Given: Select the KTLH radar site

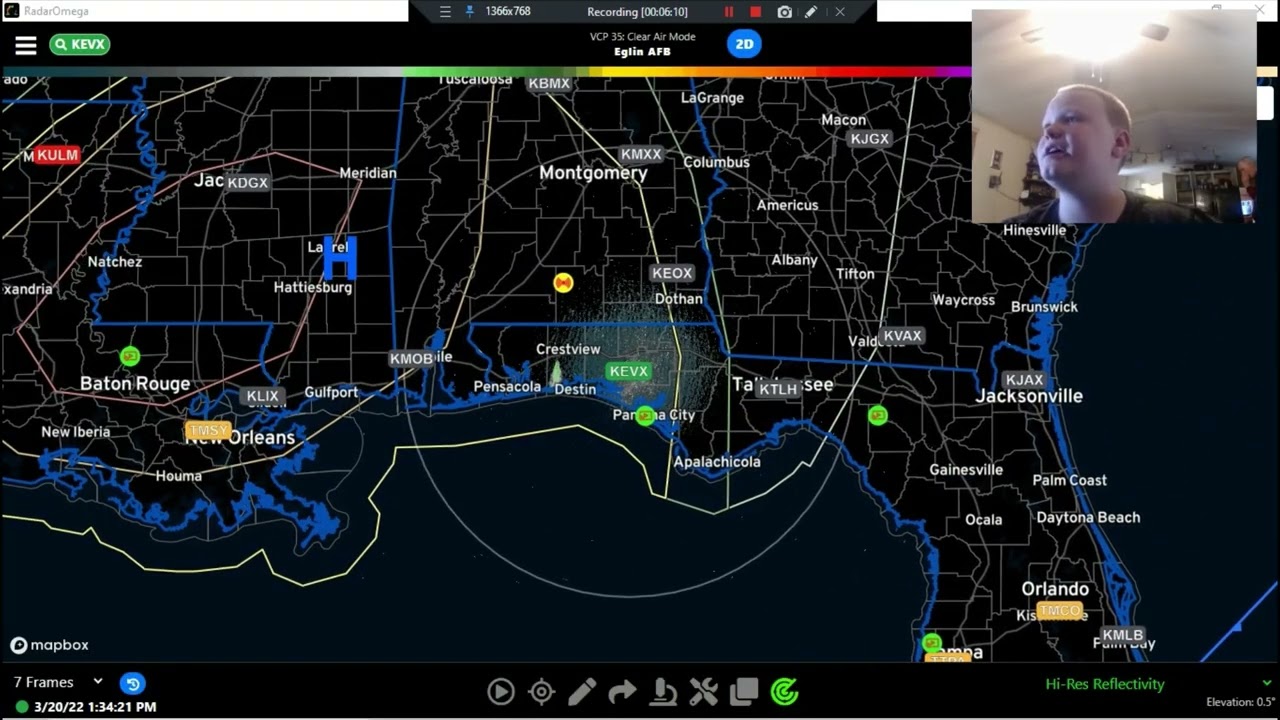Looking at the screenshot, I should [x=778, y=389].
